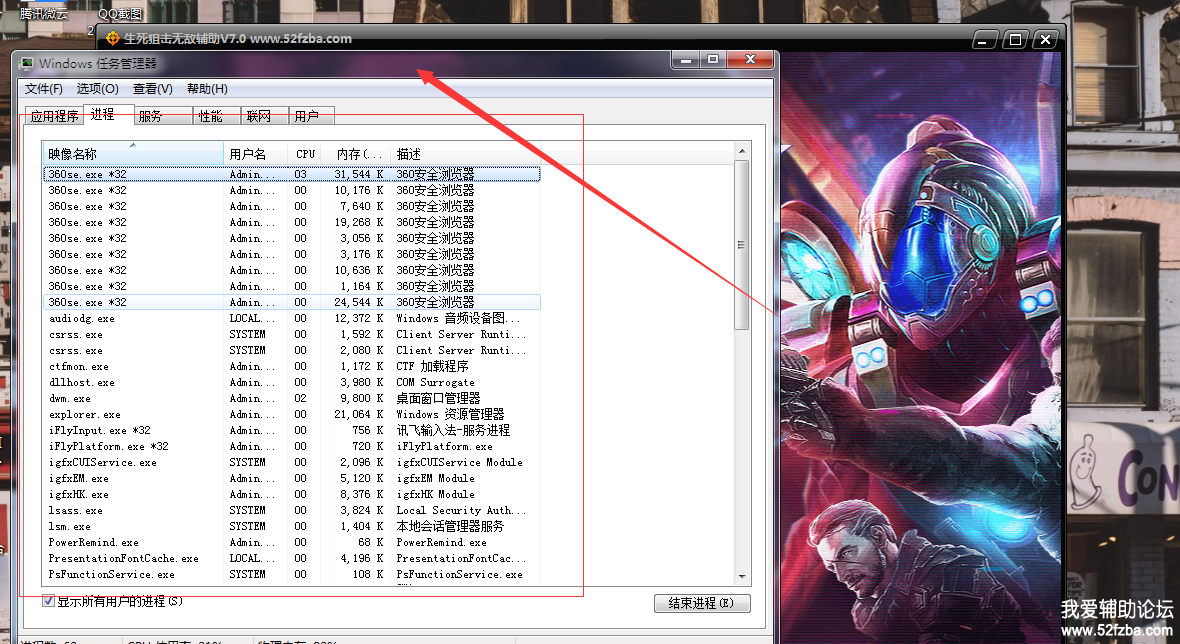Click the process list scrollbar thumb
Image resolution: width=1180 pixels, height=644 pixels.
[x=742, y=245]
